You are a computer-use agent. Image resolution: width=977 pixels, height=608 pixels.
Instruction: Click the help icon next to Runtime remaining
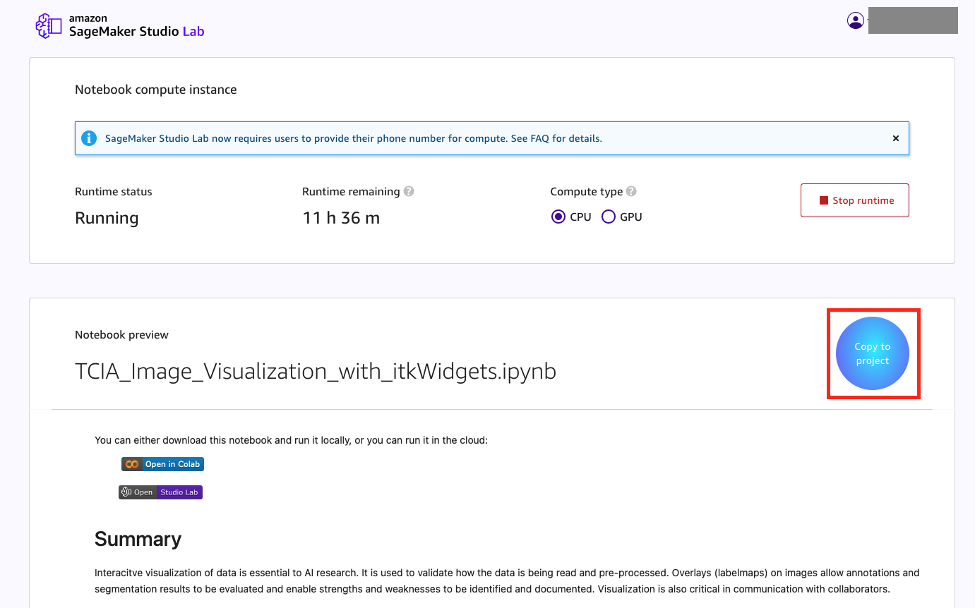(409, 191)
